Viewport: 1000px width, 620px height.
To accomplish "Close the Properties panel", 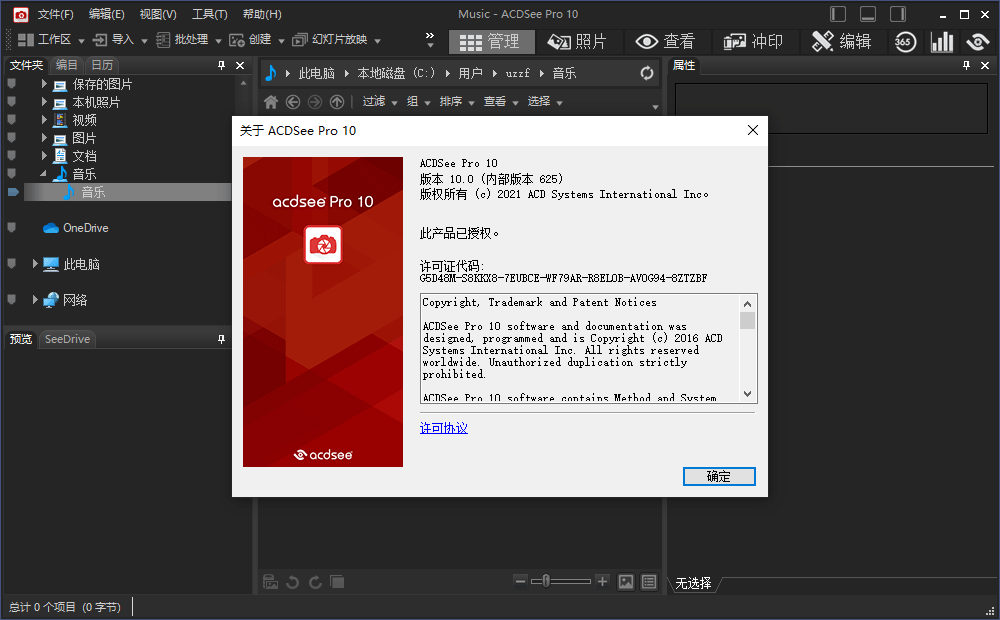I will point(985,65).
